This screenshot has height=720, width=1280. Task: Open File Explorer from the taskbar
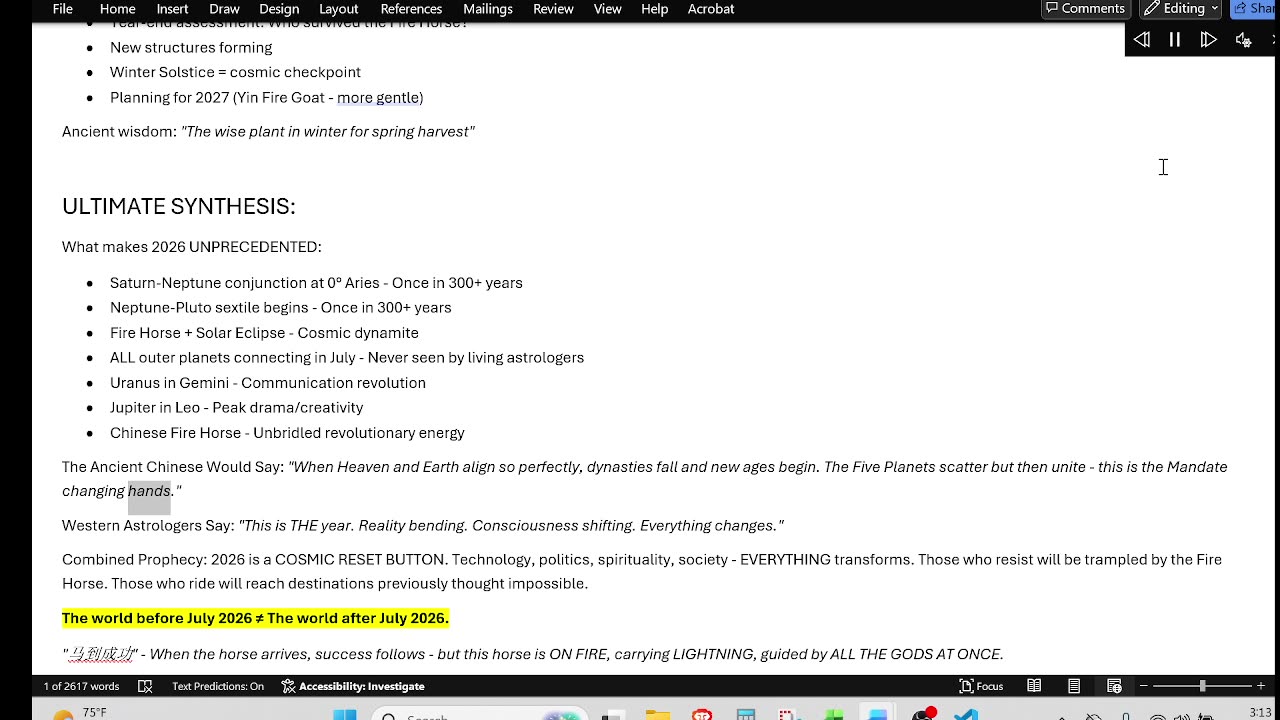pos(657,714)
